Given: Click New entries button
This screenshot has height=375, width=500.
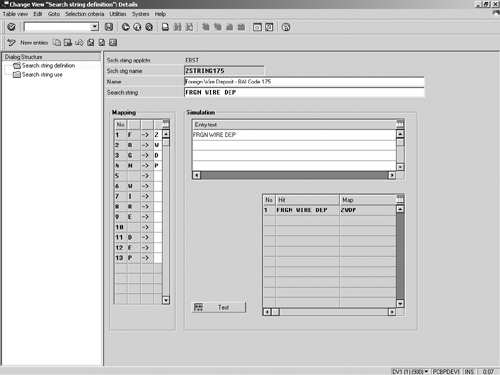Looking at the screenshot, I should (34, 43).
